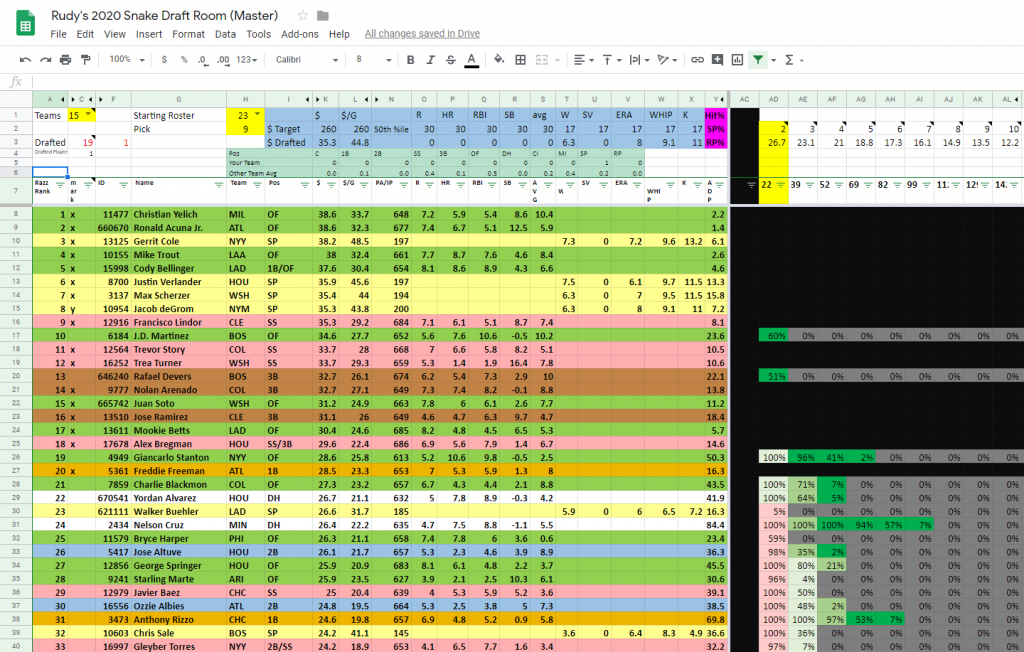Image resolution: width=1024 pixels, height=652 pixels.
Task: Click the merge cells icon
Action: click(x=541, y=59)
